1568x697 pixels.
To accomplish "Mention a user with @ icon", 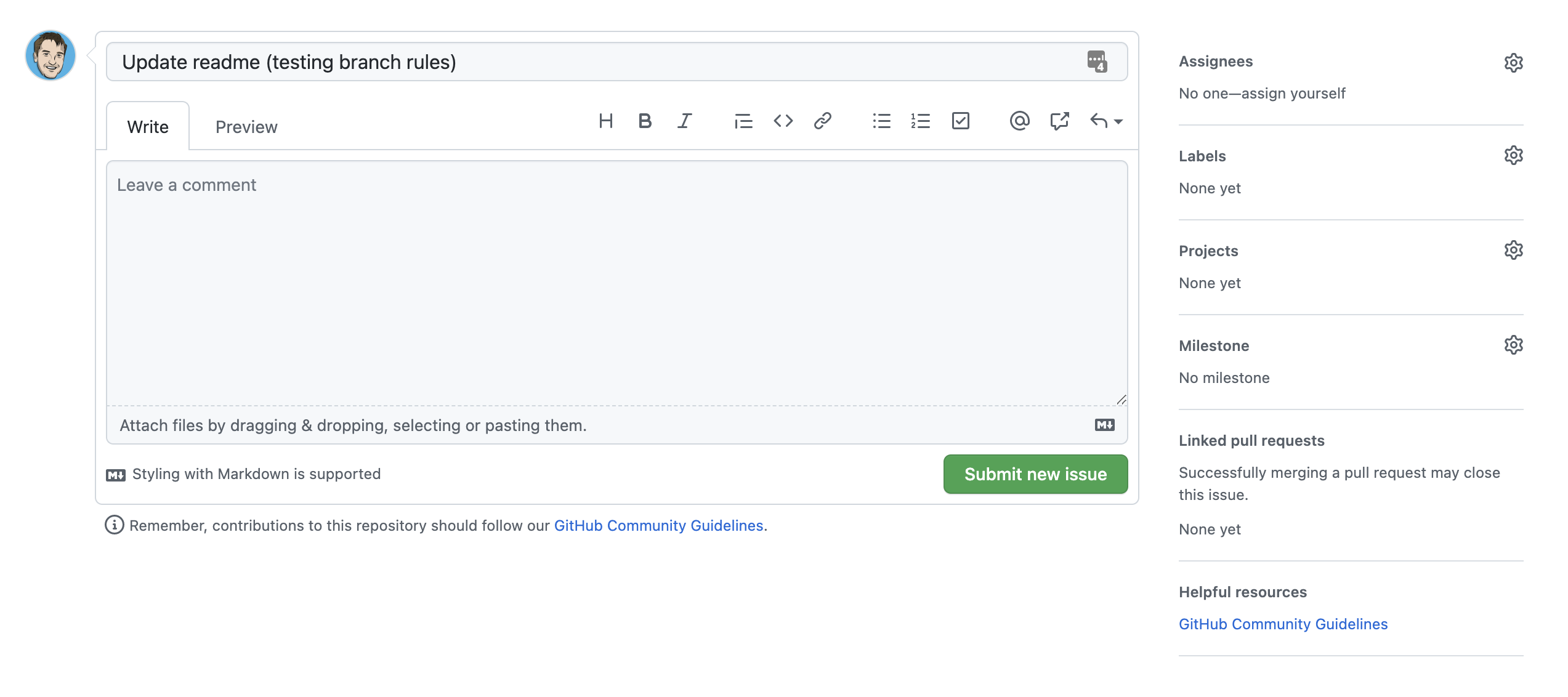I will 1019,121.
